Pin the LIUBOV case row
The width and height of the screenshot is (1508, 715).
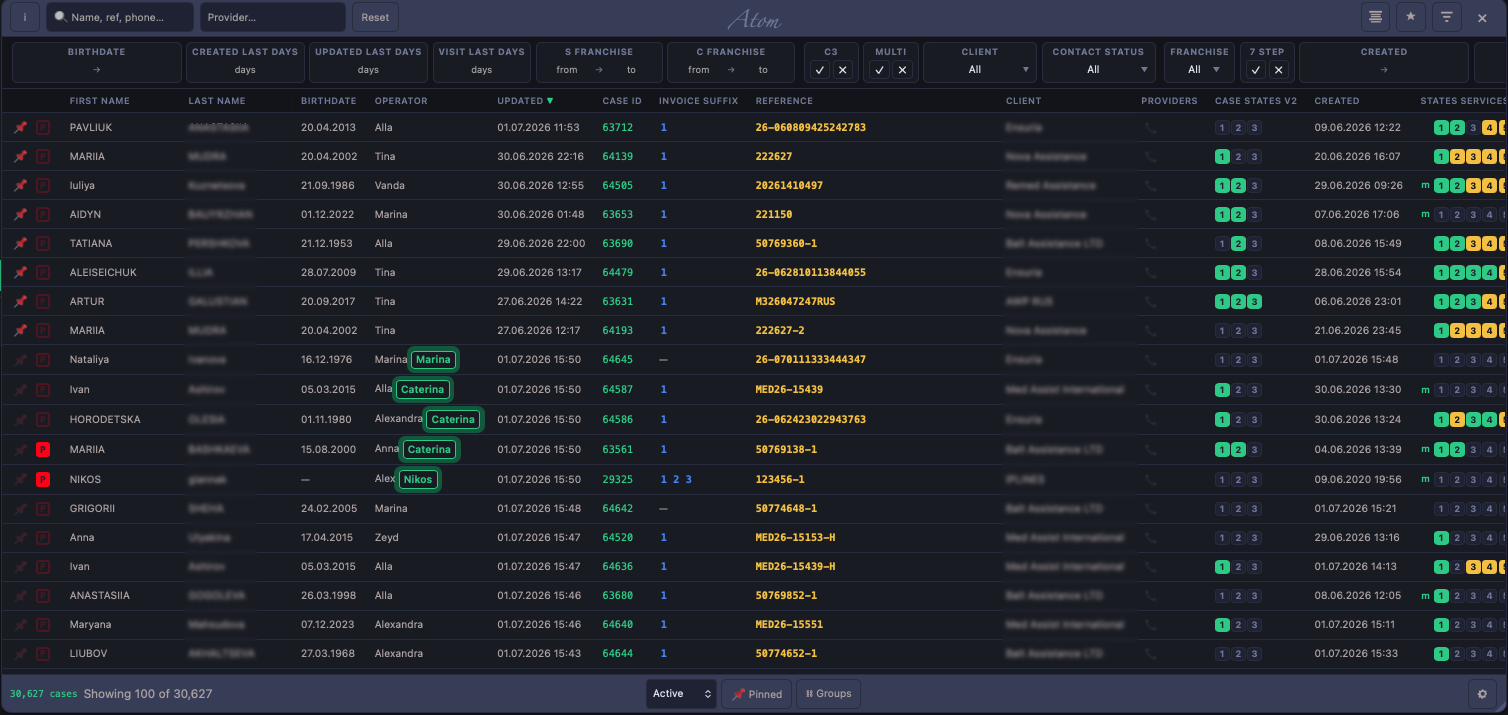point(21,654)
